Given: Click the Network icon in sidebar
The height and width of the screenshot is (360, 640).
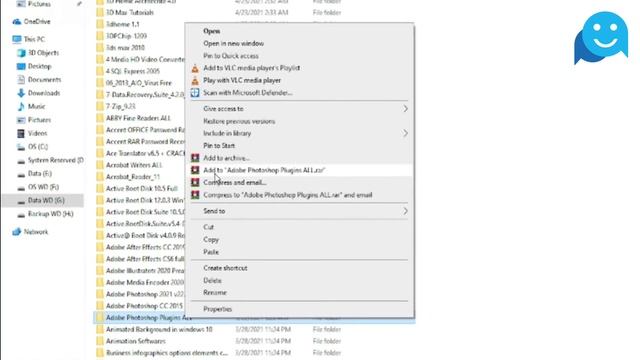Looking at the screenshot, I should point(17,232).
